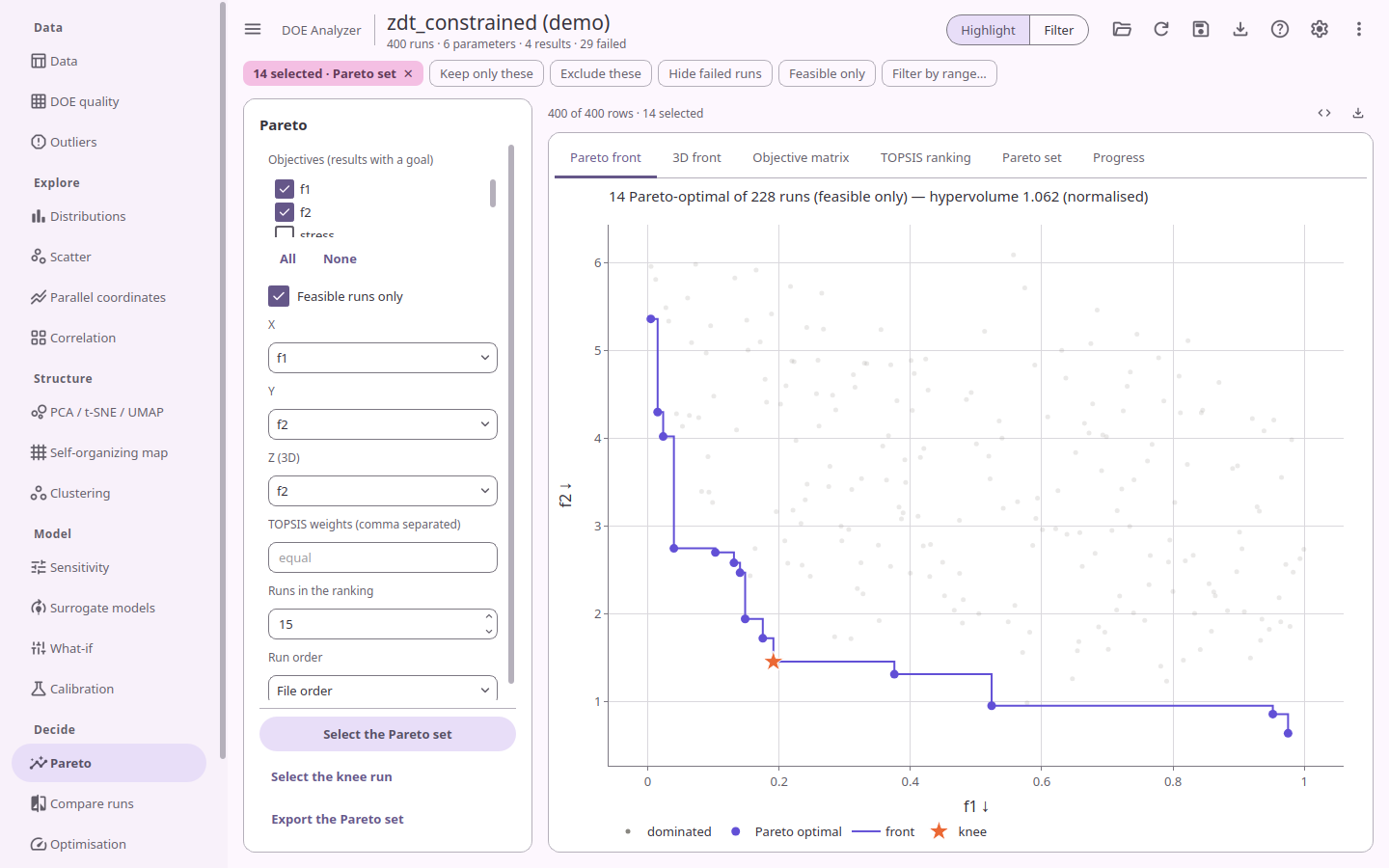Click the embed code icon above chart

tap(1324, 113)
